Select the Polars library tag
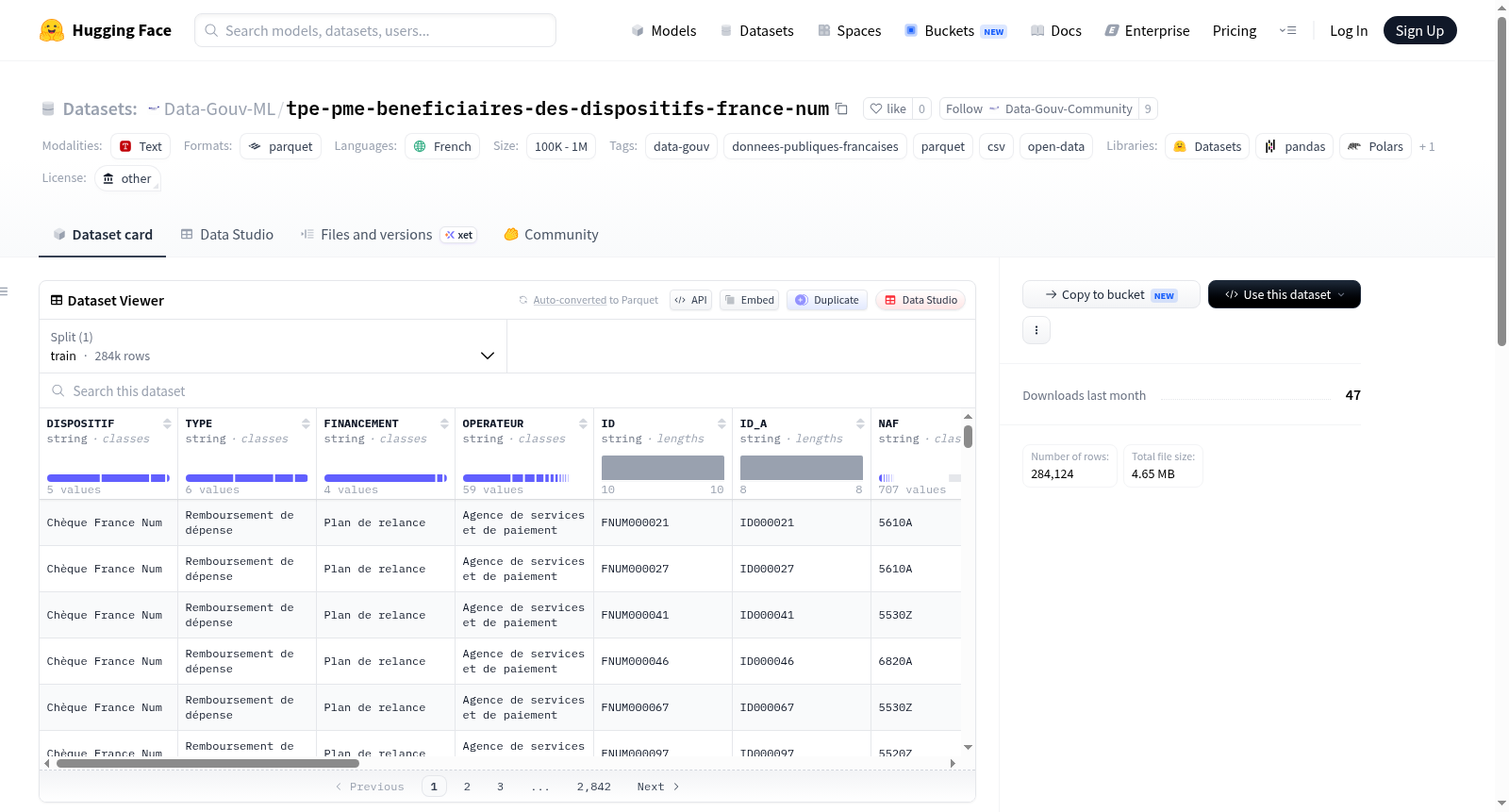 click(1375, 146)
